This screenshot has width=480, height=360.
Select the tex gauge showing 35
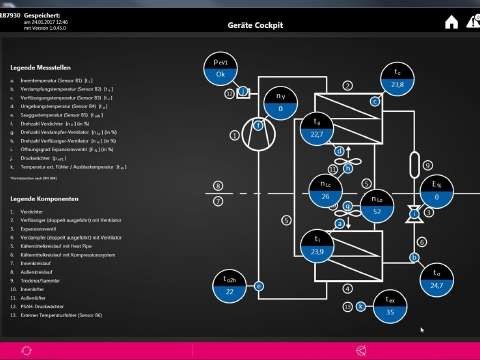tap(390, 307)
